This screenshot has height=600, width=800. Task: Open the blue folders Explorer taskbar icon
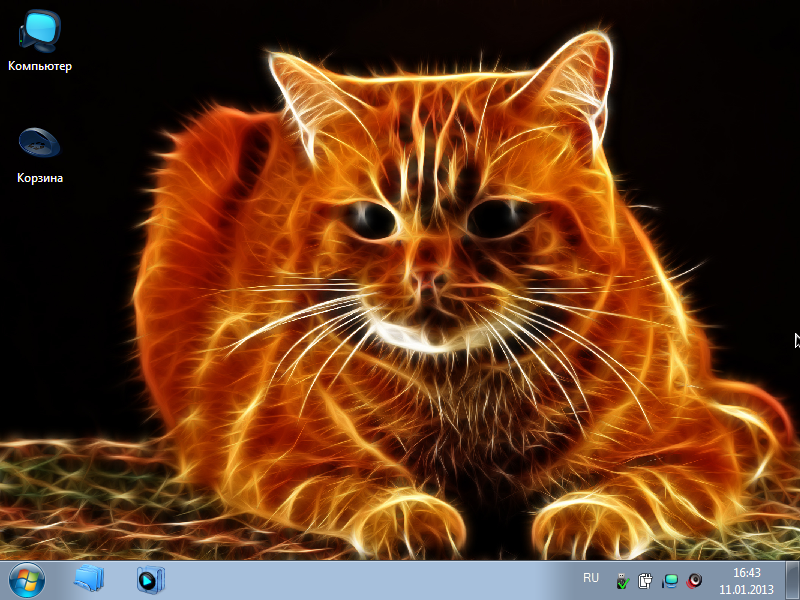[89, 580]
